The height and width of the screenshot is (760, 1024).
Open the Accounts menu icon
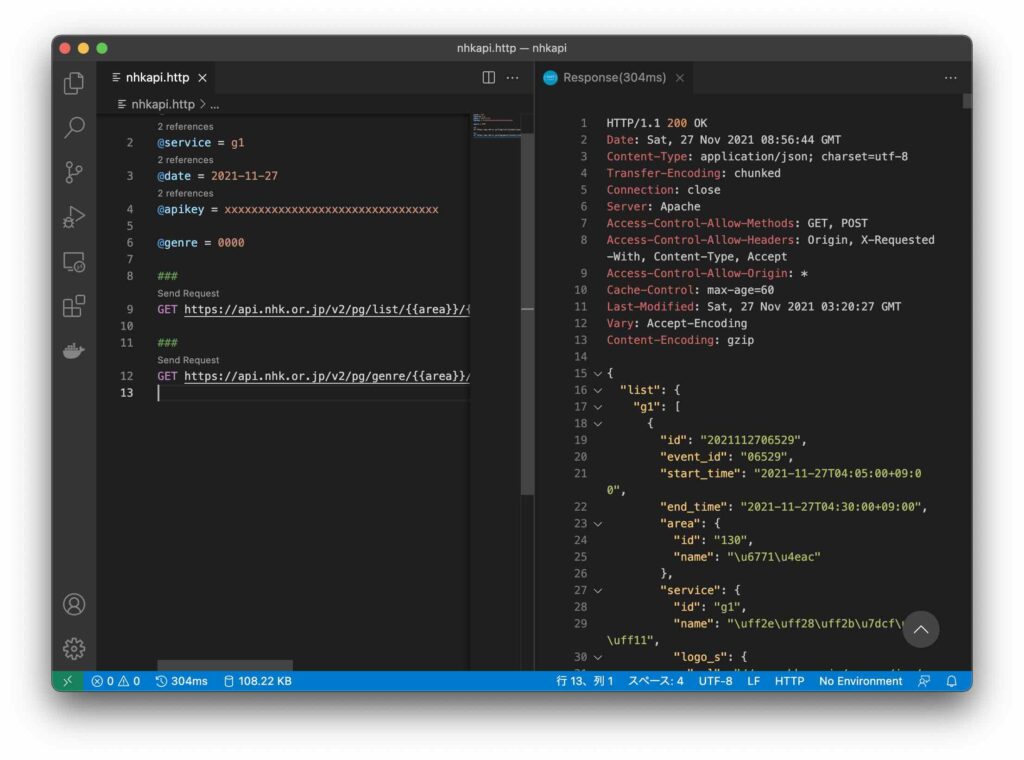74,604
